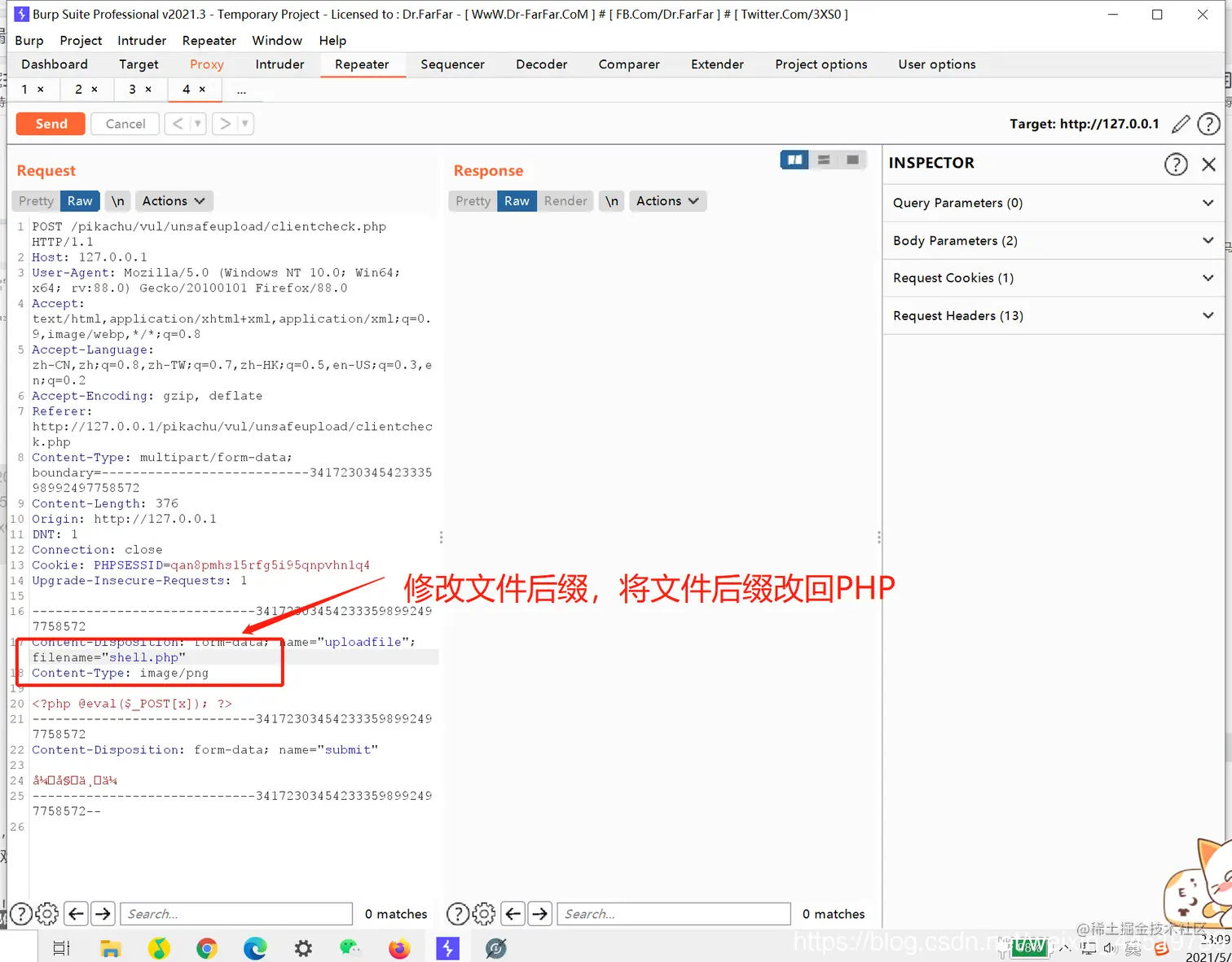Open User options tab

(937, 64)
